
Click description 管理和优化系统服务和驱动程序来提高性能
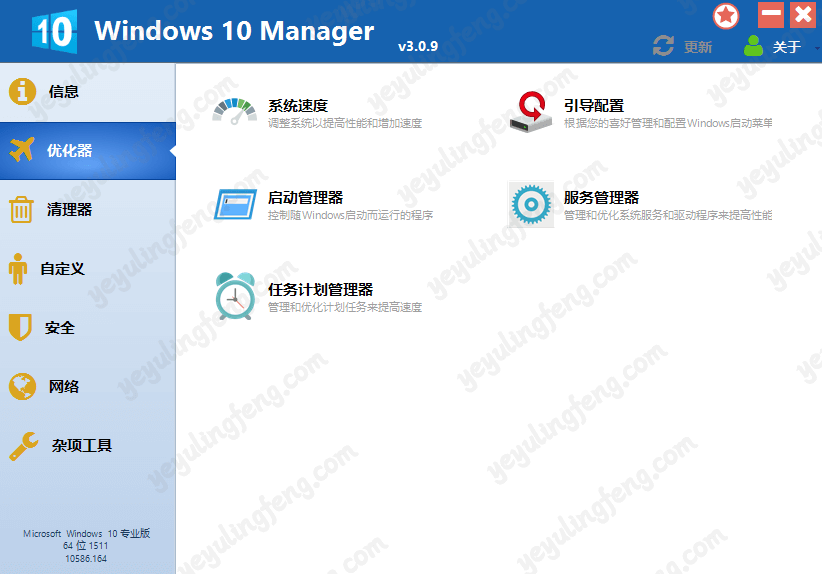pyautogui.click(x=668, y=215)
